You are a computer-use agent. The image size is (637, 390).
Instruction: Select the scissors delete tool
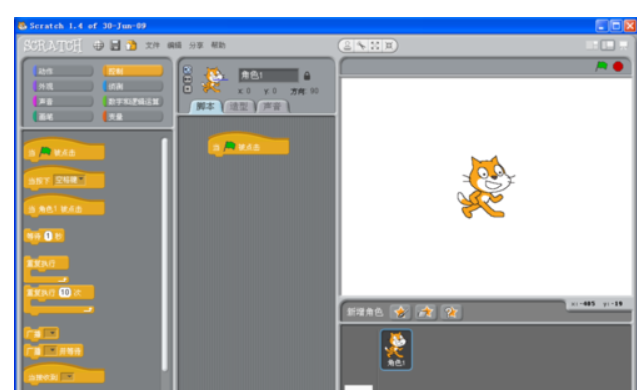(x=361, y=46)
